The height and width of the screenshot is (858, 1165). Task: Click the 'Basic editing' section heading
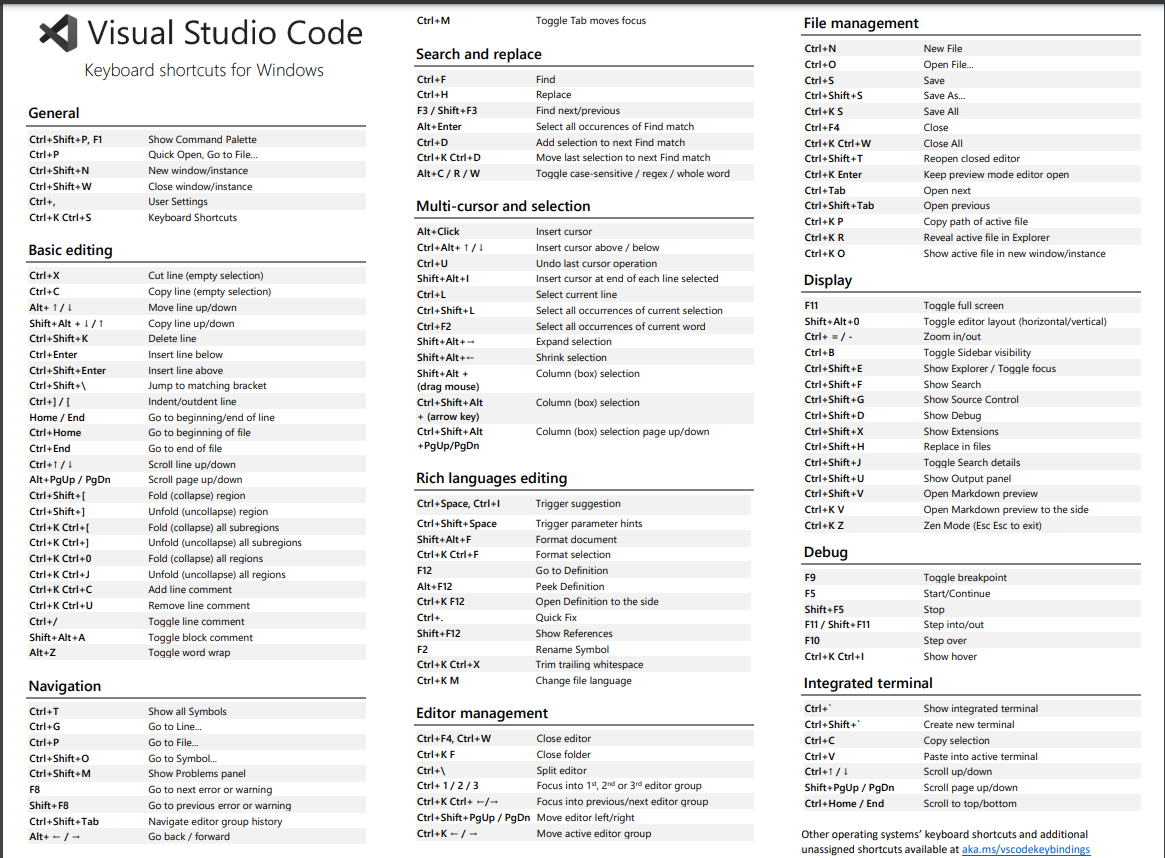(71, 250)
